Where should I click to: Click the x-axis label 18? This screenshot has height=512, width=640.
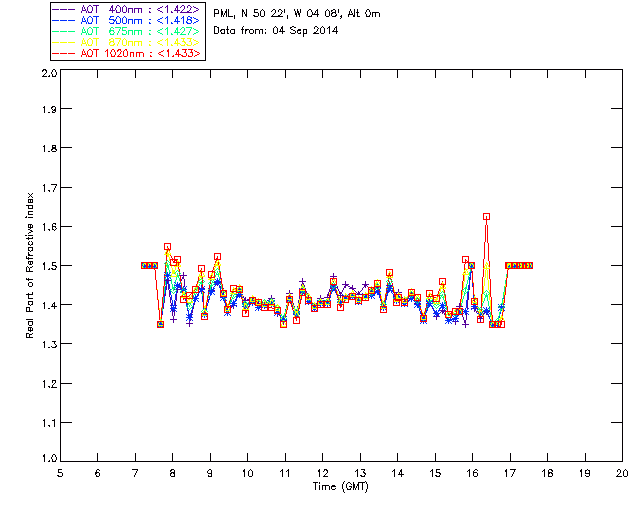[x=547, y=473]
